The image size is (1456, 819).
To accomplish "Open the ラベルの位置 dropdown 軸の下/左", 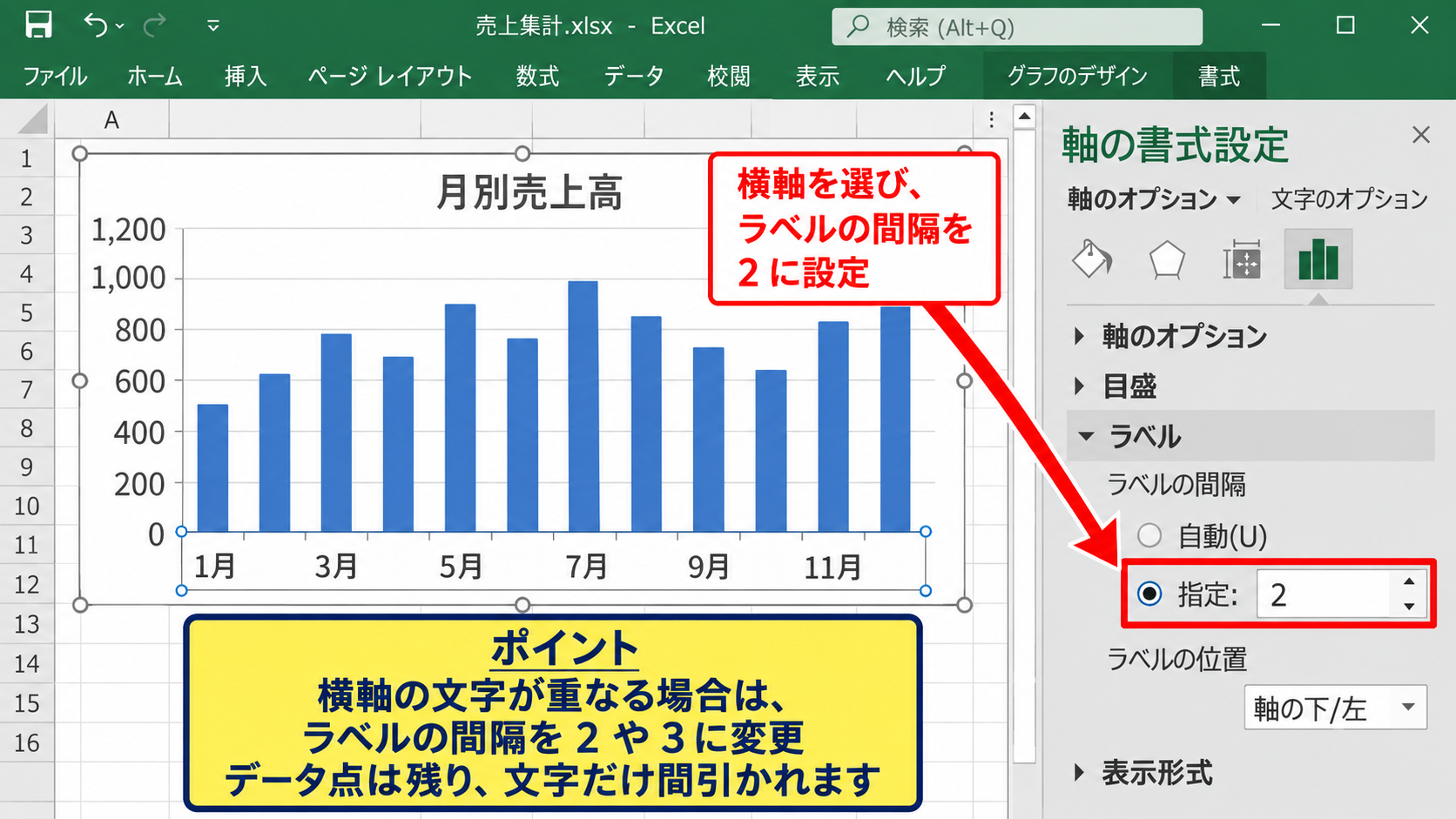I will (1335, 708).
